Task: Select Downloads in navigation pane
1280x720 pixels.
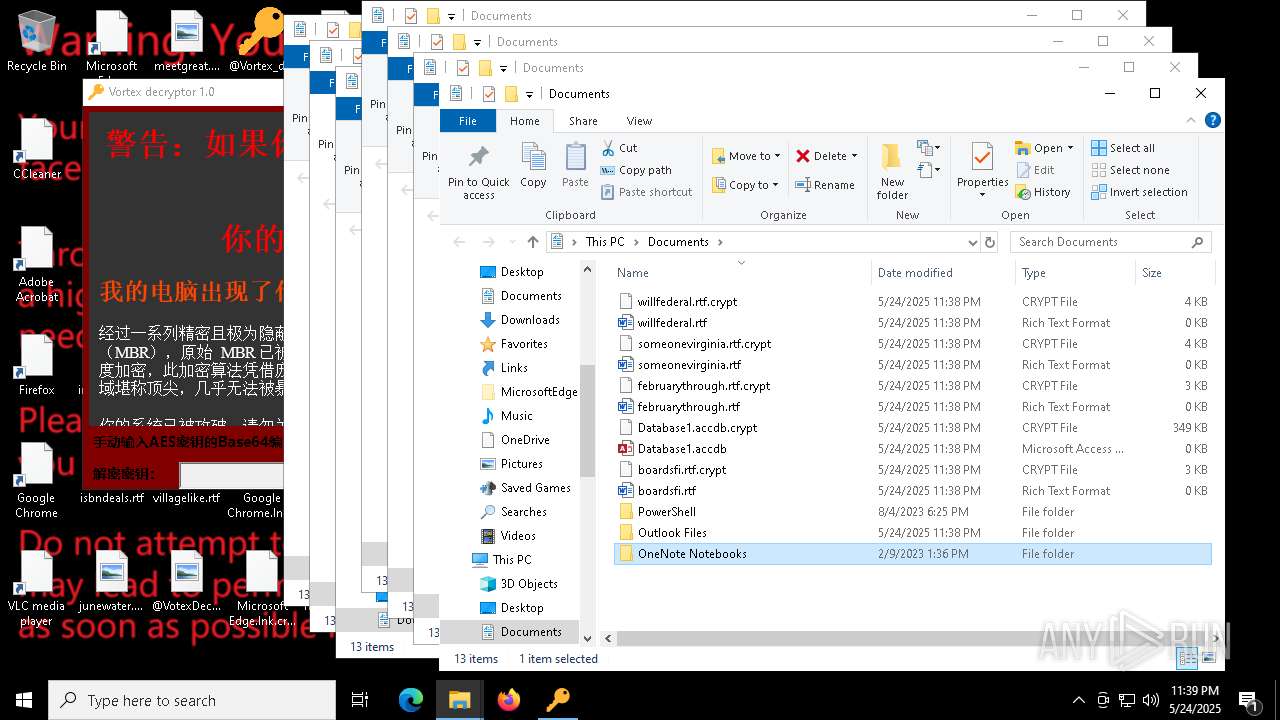Action: click(x=530, y=320)
